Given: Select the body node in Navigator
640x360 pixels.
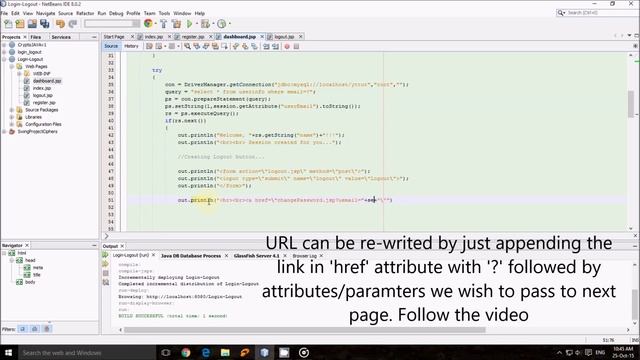Looking at the screenshot, I should [30, 282].
